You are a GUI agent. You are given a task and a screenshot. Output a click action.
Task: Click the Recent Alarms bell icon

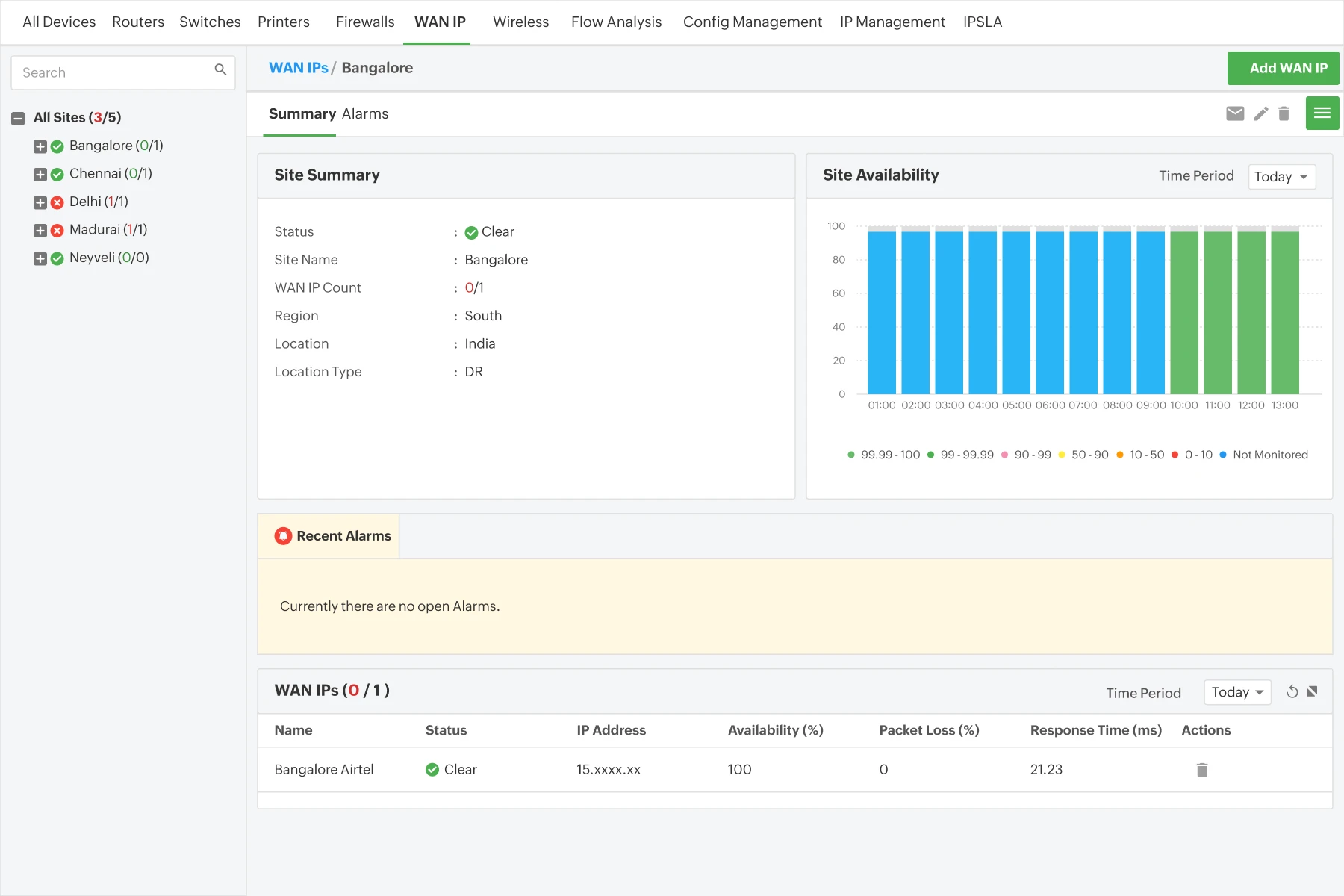pos(283,536)
